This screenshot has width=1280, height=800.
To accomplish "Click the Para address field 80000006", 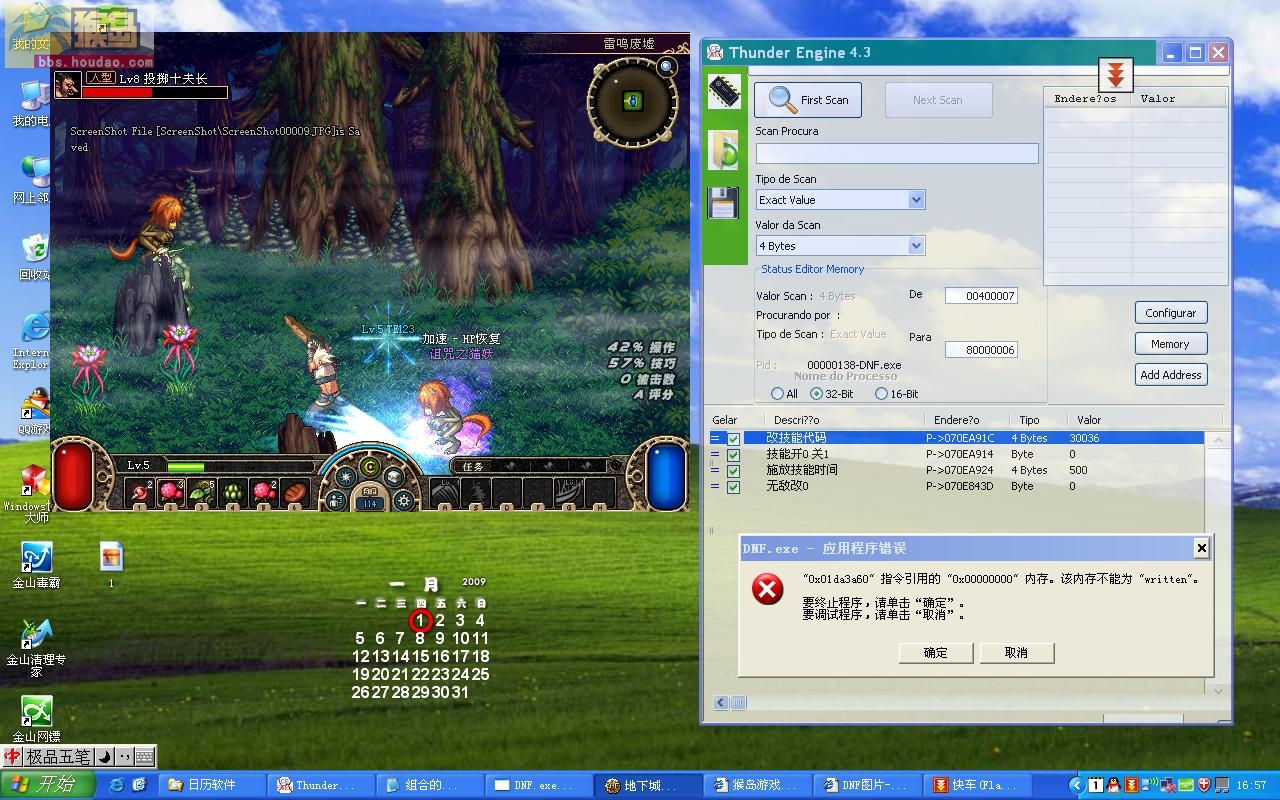I will tap(981, 350).
